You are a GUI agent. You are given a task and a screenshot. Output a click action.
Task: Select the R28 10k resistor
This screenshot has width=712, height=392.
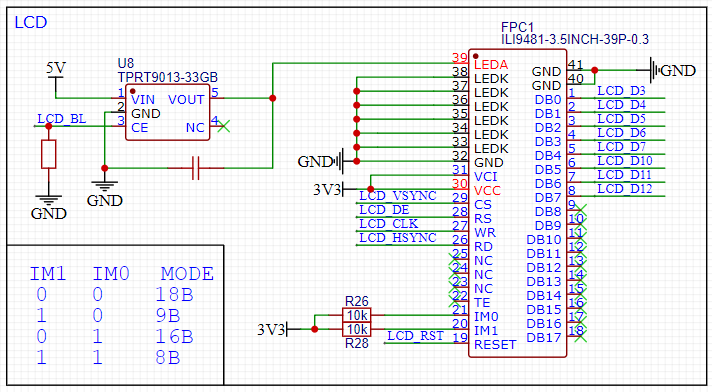[x=356, y=329]
